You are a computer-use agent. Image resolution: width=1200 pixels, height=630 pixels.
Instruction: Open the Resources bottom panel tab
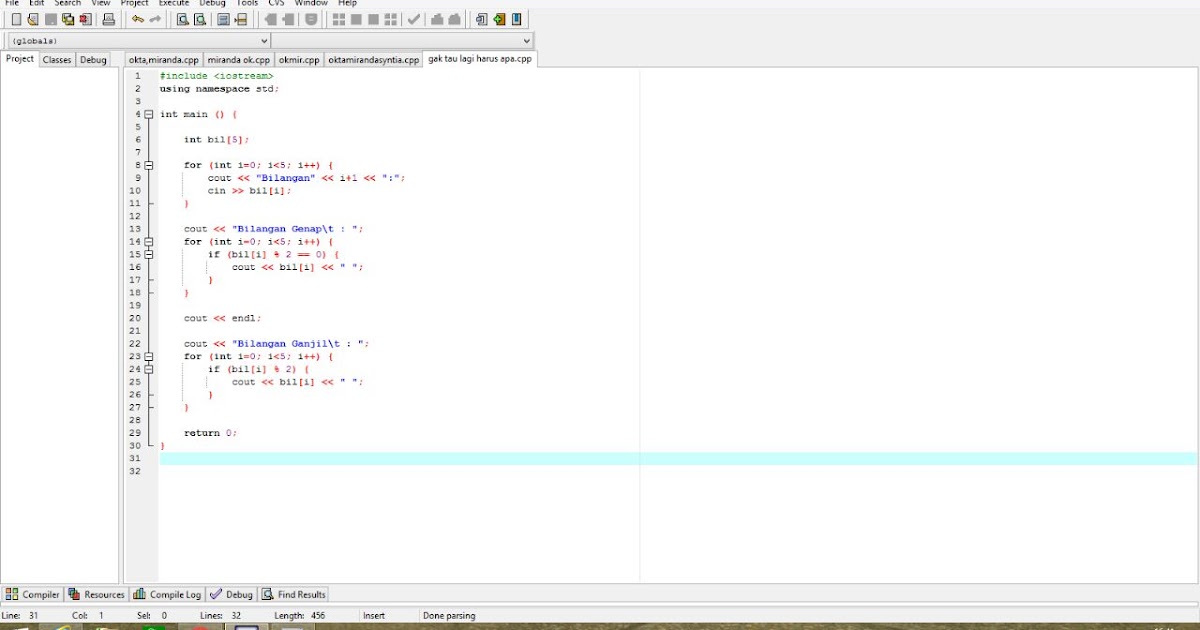point(97,594)
